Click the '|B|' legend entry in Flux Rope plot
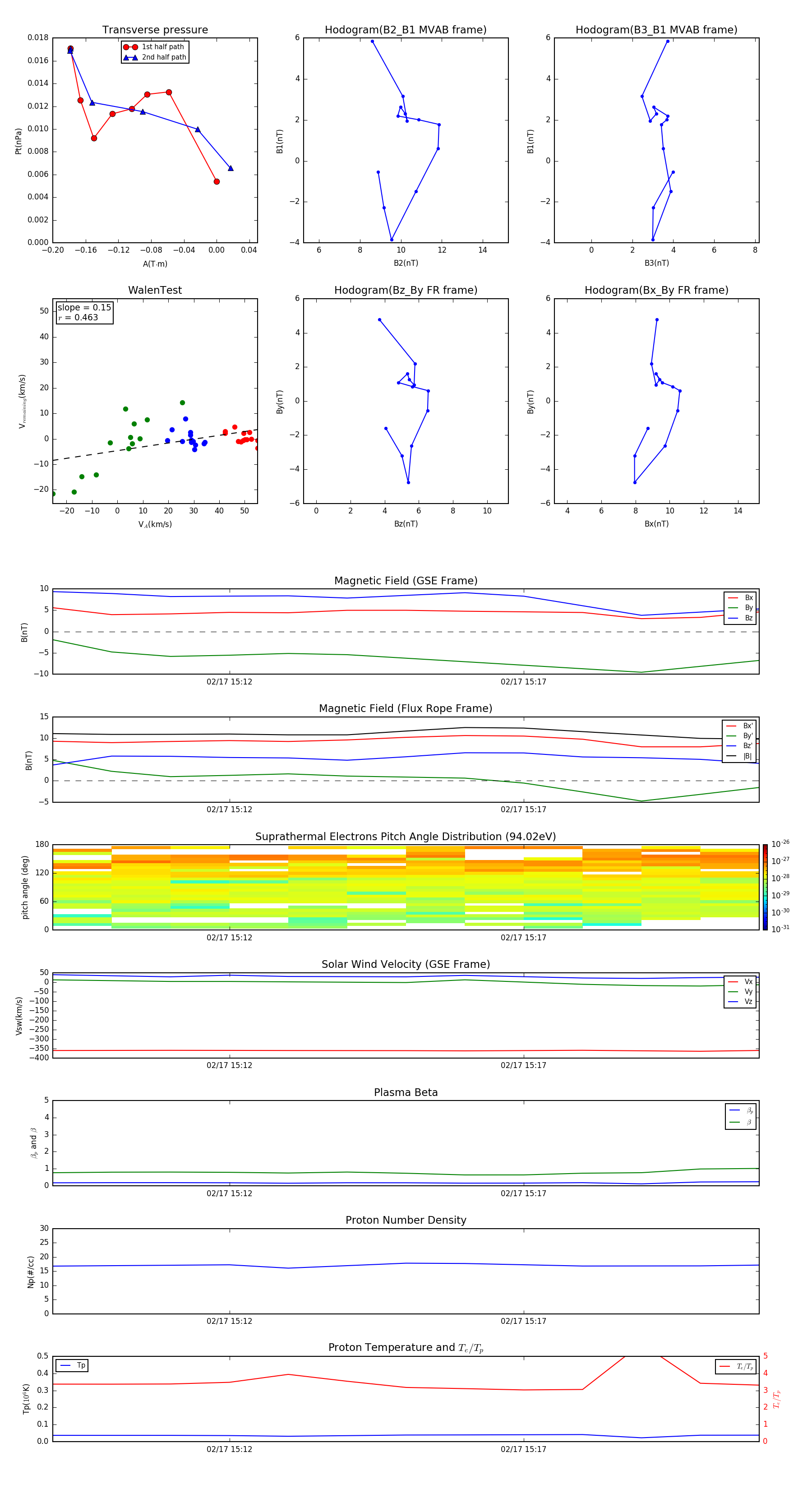 pyautogui.click(x=739, y=756)
